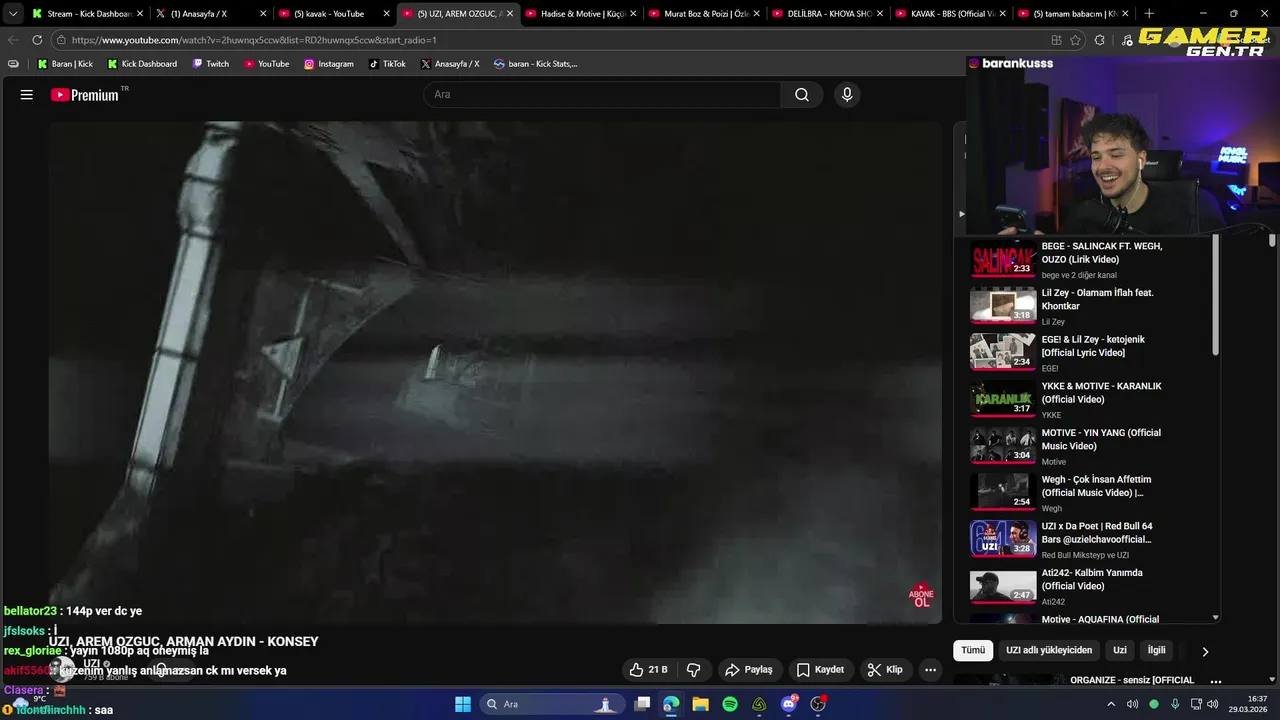The width and height of the screenshot is (1280, 720).
Task: Switch to Murat Boz & Poizi tab
Action: [704, 14]
